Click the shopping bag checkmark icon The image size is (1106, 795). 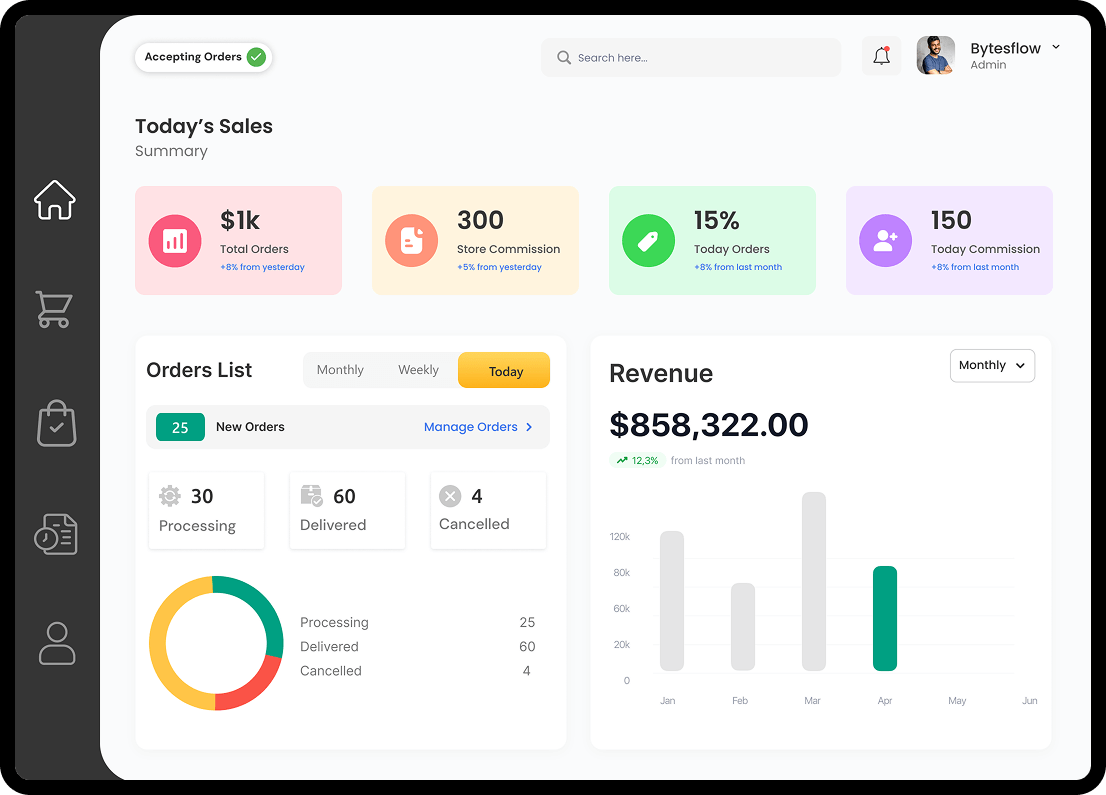click(x=56, y=423)
